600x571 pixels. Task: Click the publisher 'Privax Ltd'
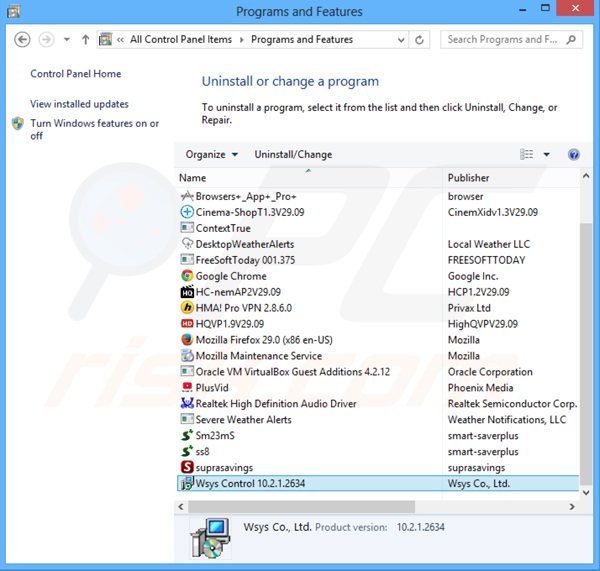[x=469, y=308]
